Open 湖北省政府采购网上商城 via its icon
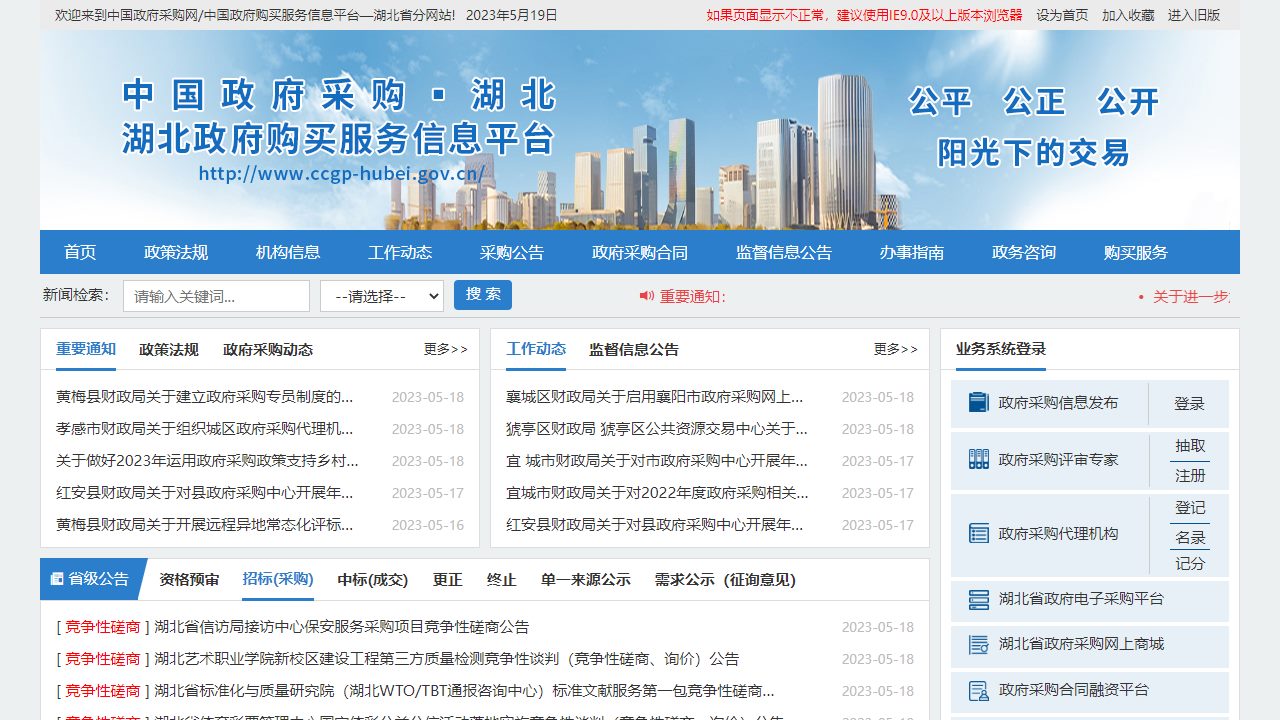This screenshot has width=1280, height=720. tap(978, 644)
